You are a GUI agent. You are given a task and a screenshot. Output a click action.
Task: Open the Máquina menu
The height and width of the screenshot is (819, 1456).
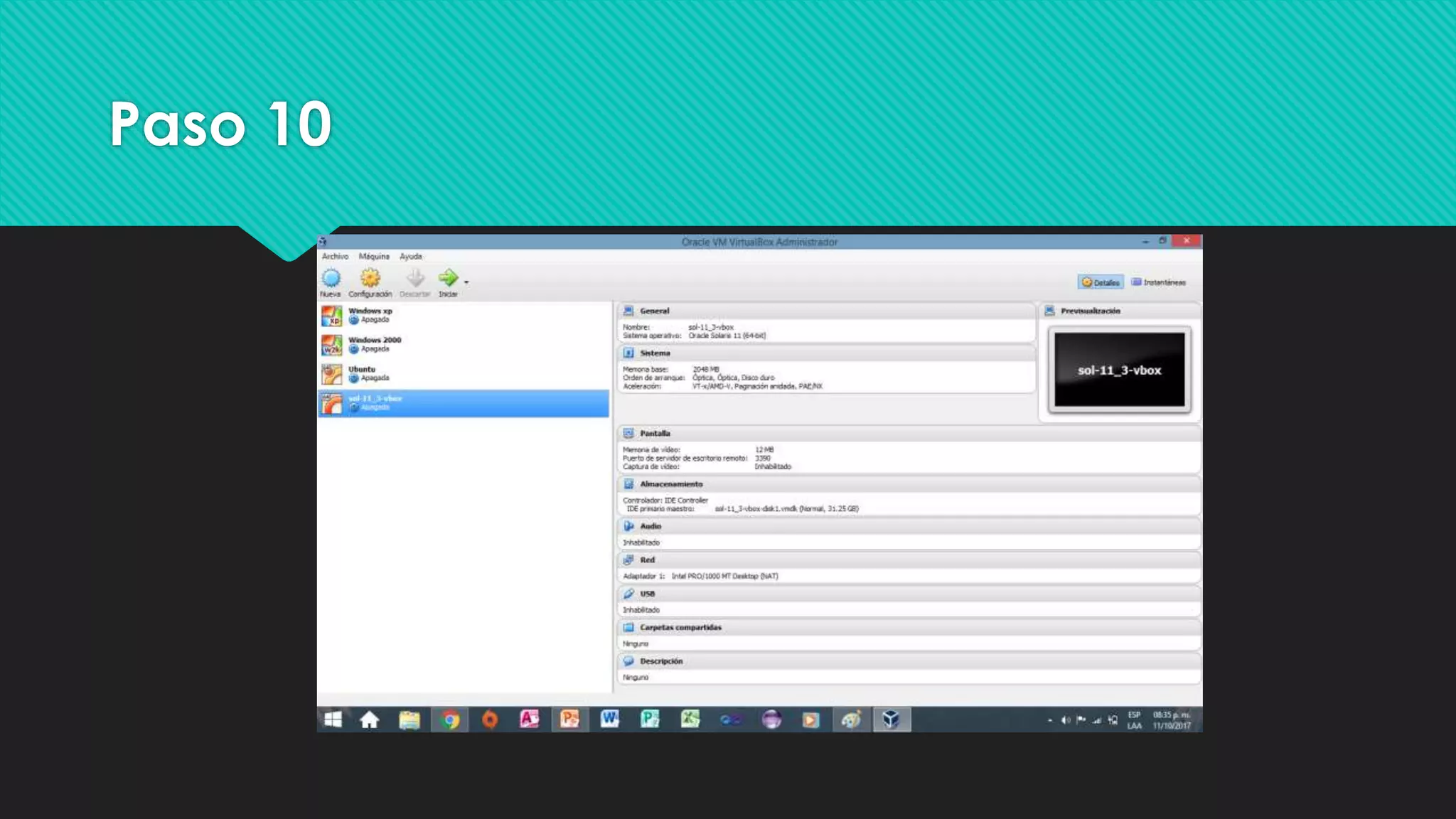[374, 256]
